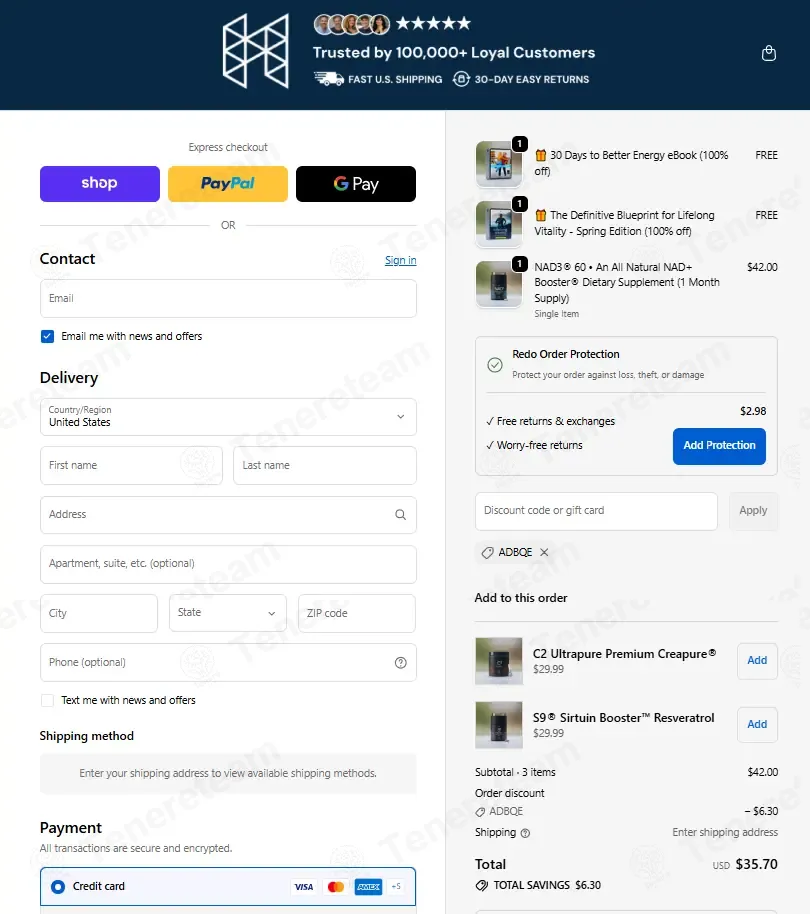Click the Shipping method heading
This screenshot has height=914, width=810.
(x=86, y=736)
